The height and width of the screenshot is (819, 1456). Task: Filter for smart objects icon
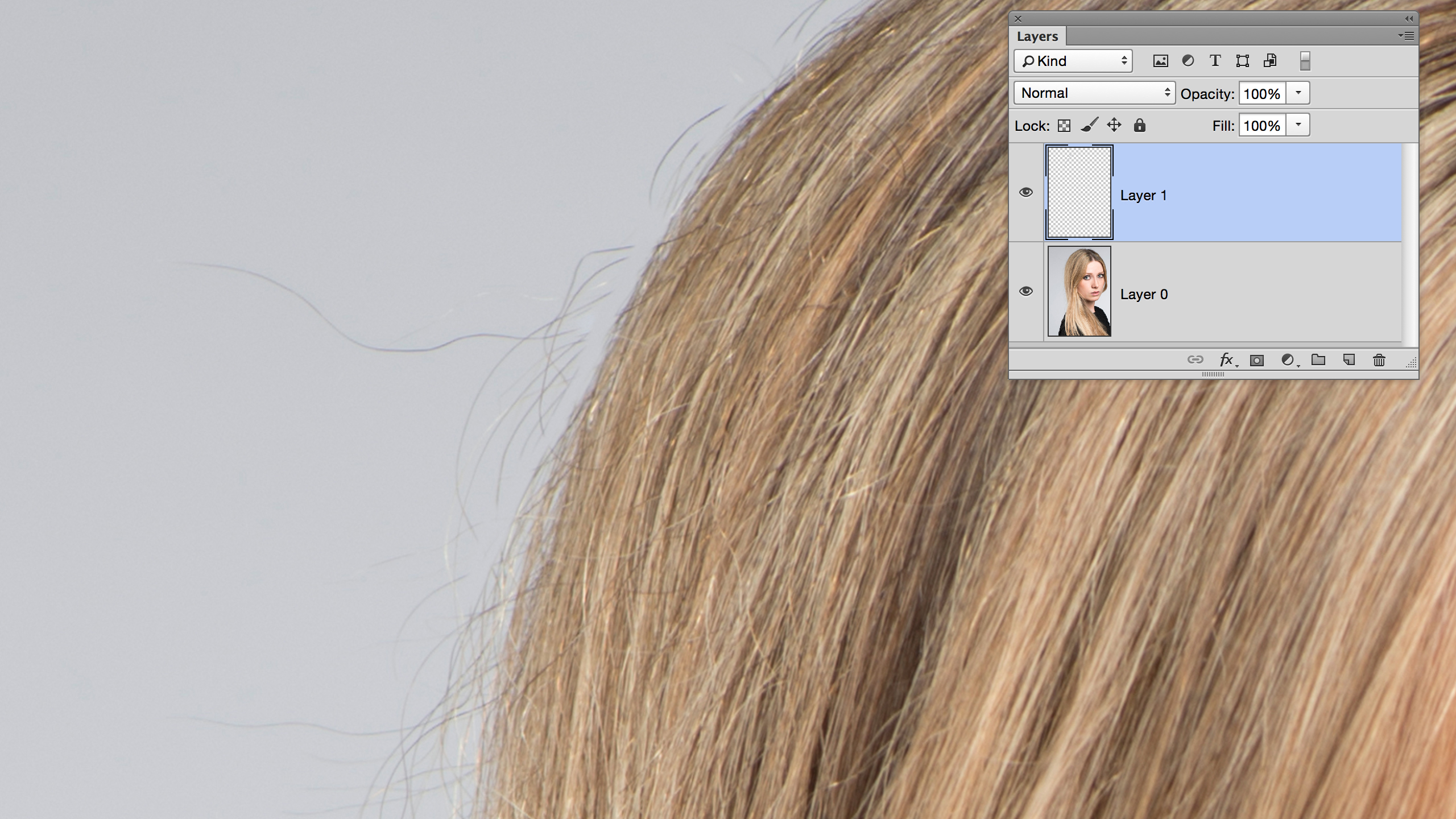click(x=1269, y=61)
